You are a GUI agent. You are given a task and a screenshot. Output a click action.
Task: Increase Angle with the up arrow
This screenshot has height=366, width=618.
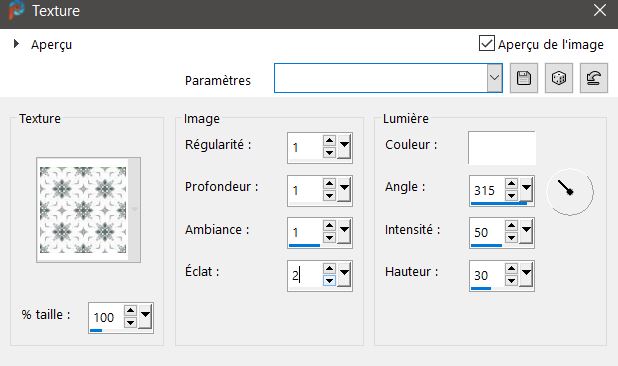[511, 184]
